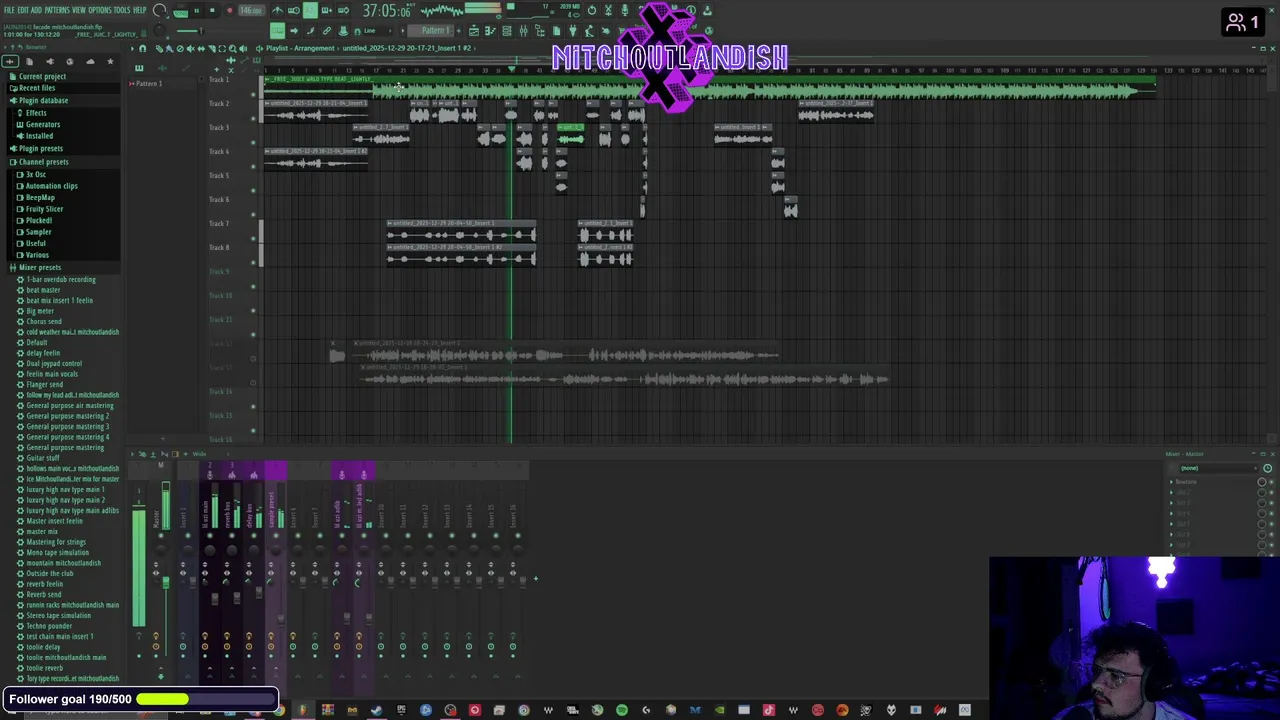Mute Track 5 with its green dot
This screenshot has width=1280, height=720.
[x=253, y=190]
